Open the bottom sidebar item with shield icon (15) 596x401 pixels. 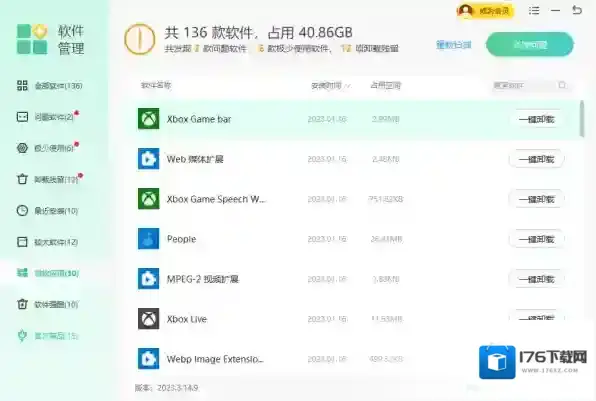pos(48,336)
